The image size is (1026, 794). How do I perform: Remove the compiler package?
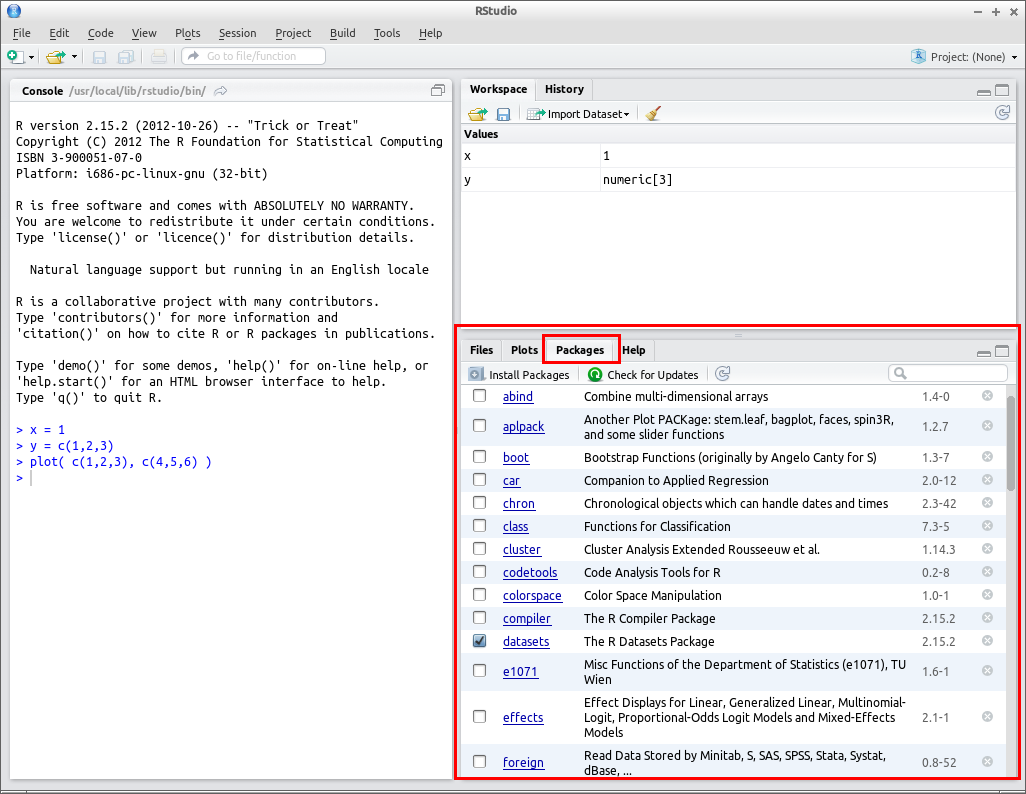tap(987, 617)
